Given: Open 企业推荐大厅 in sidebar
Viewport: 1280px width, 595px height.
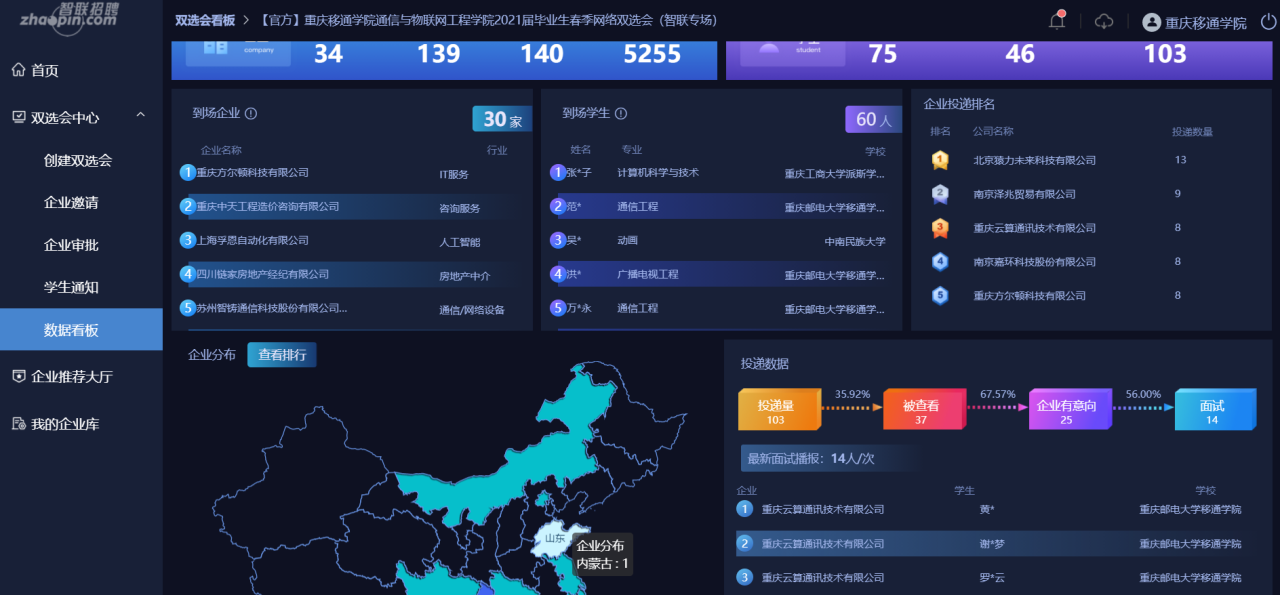Looking at the screenshot, I should (x=72, y=377).
